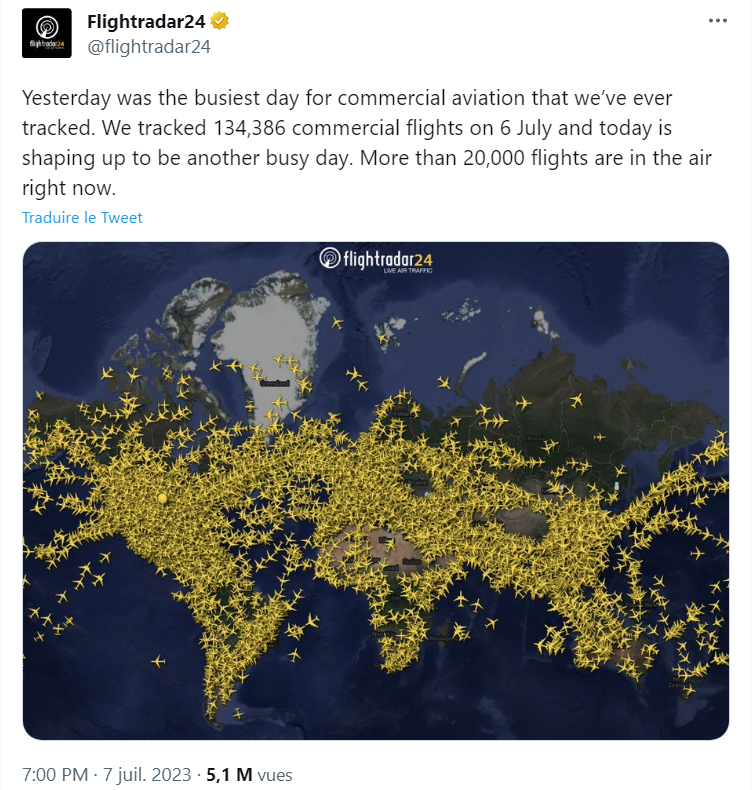Click the Traduire le Tweet link
Screen dimensions: 756x790
(82, 217)
